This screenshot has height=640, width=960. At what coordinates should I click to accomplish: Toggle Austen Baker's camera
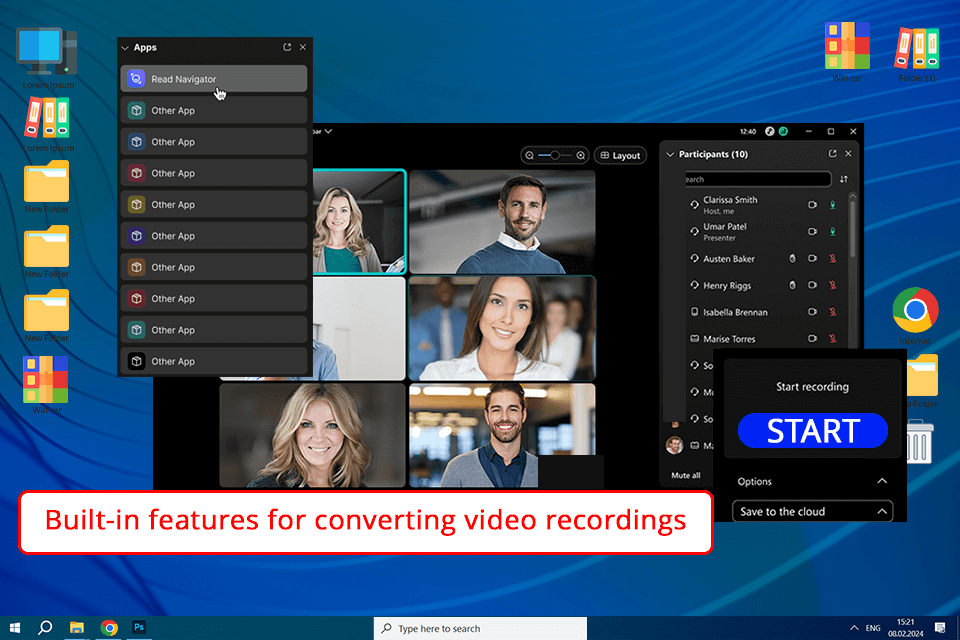point(812,258)
